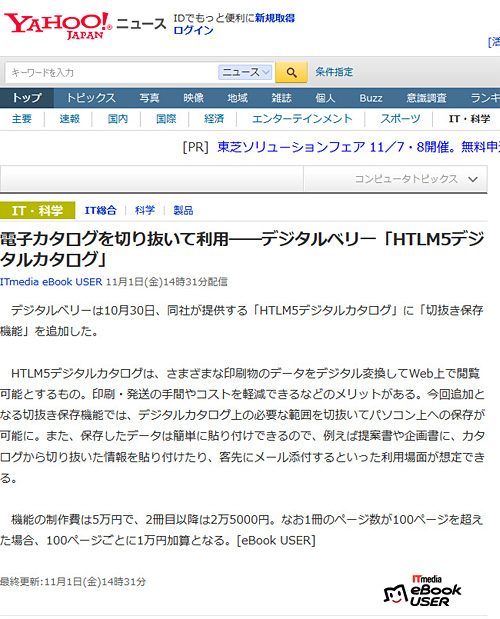The height and width of the screenshot is (619, 500).
Task: Open the 映像 tab
Action: pos(193,98)
